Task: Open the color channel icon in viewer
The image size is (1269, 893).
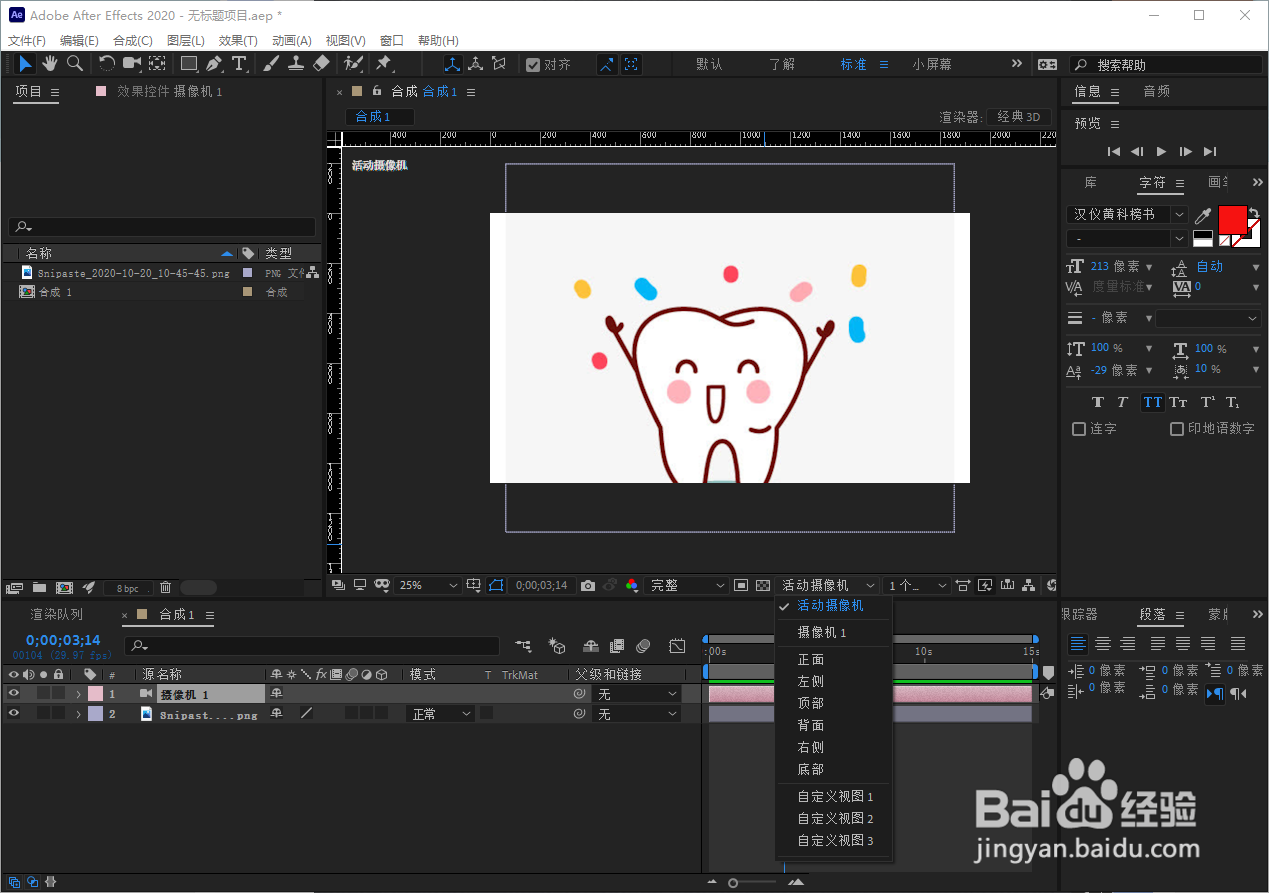Action: coord(632,585)
